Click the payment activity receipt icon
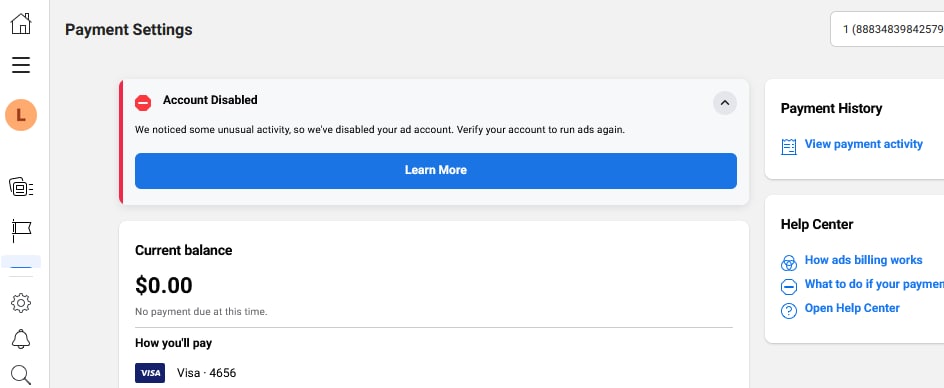The image size is (944, 388). tap(789, 146)
